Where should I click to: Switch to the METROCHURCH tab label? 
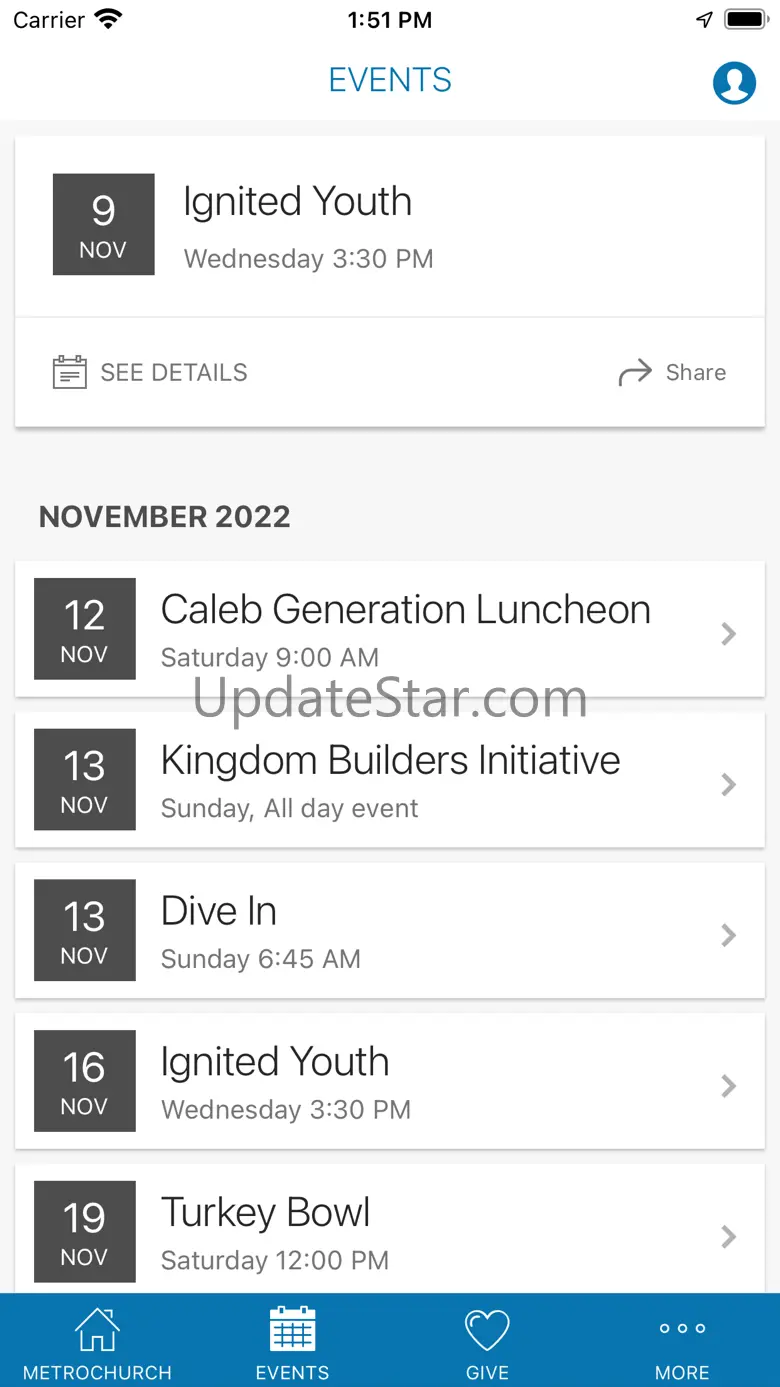97,1372
